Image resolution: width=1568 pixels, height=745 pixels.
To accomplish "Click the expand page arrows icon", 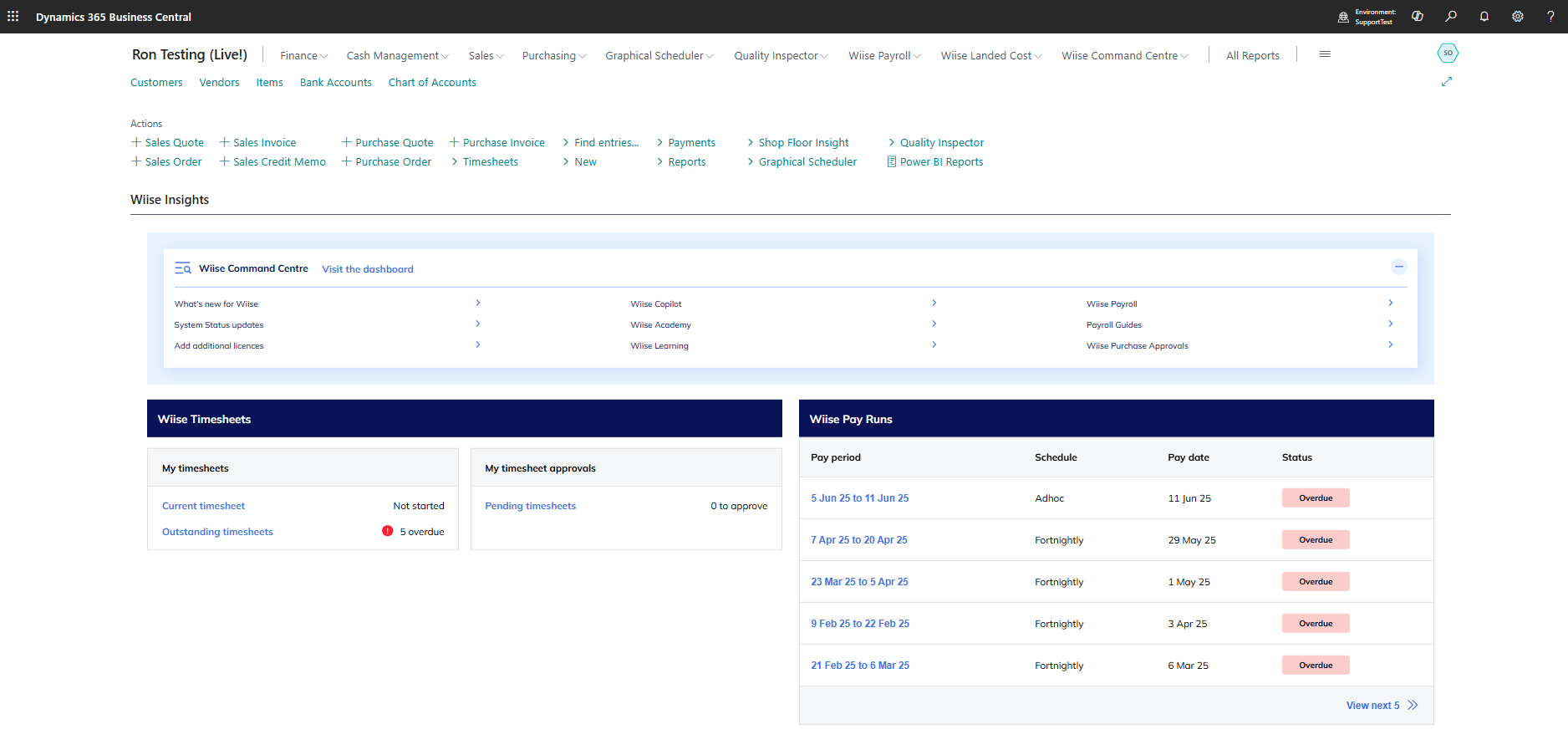I will coord(1447,81).
